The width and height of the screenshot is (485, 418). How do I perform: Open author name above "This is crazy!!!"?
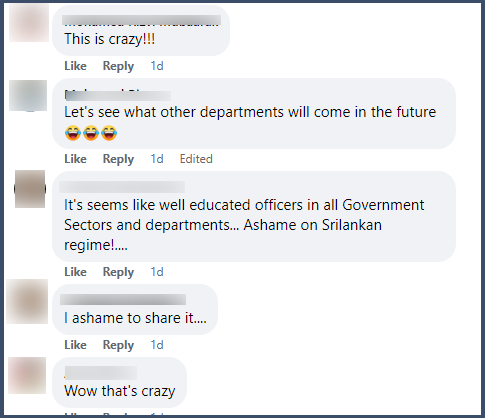tap(141, 21)
